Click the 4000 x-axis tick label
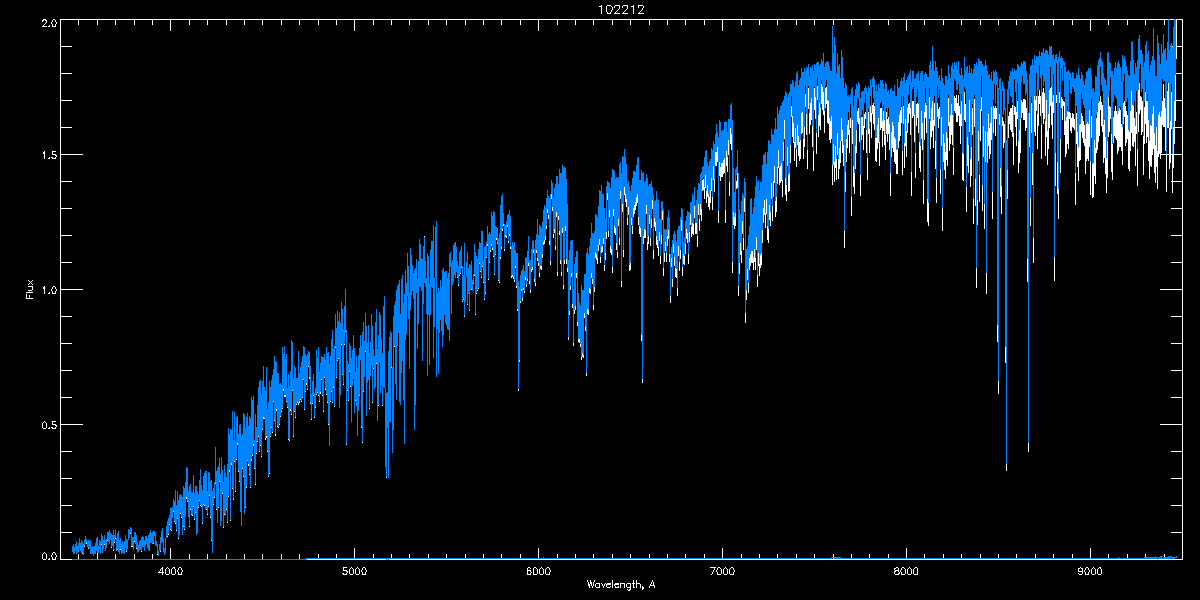This screenshot has width=1200, height=600. click(x=171, y=571)
